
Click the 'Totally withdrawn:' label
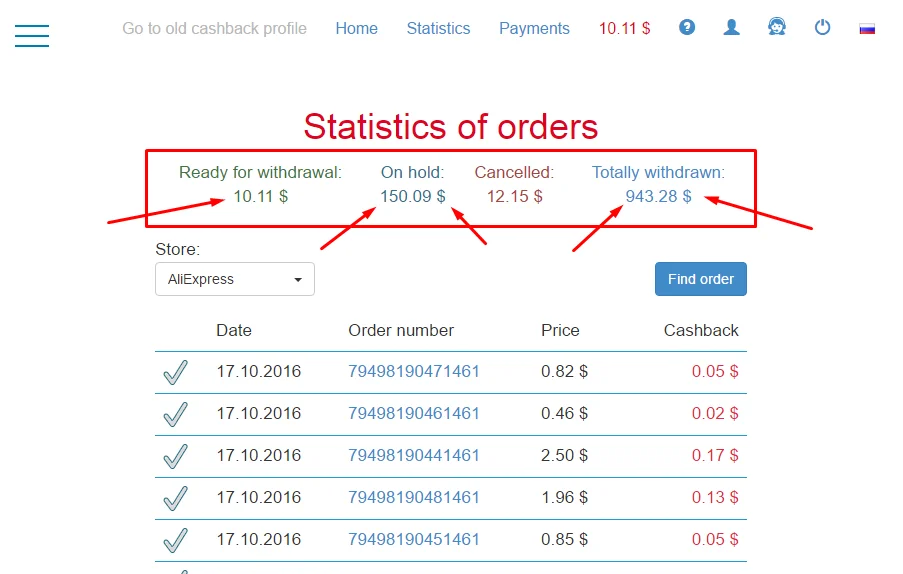click(658, 173)
